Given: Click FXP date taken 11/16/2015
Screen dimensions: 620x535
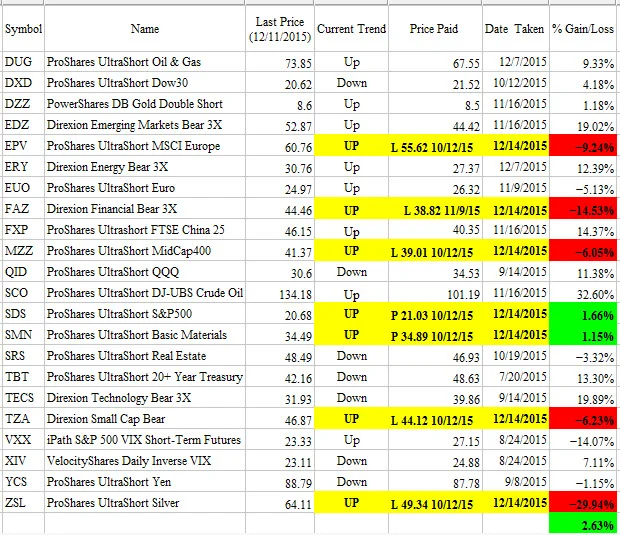Looking at the screenshot, I should coord(516,230).
